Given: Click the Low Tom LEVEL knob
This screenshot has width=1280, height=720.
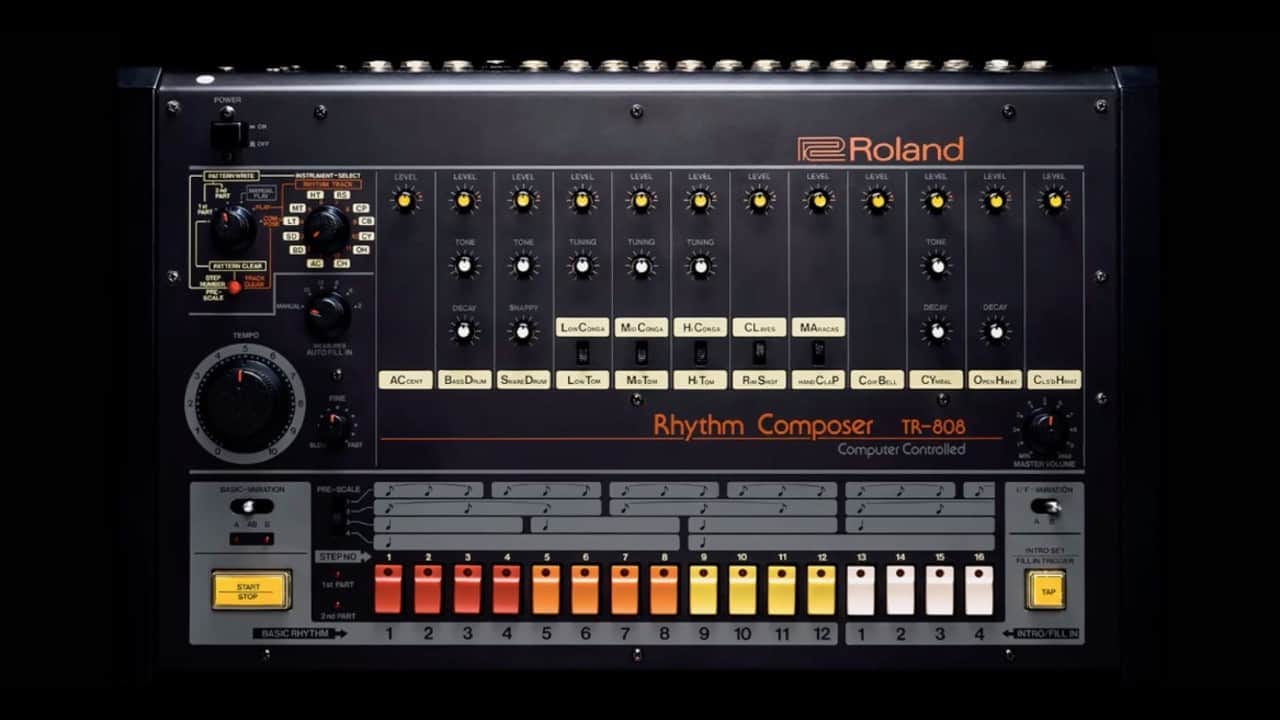Looking at the screenshot, I should tap(582, 201).
